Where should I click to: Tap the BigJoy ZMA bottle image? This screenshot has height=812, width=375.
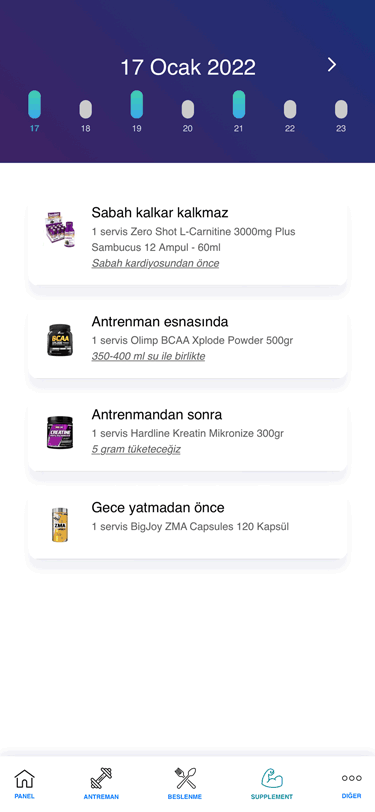tap(60, 525)
